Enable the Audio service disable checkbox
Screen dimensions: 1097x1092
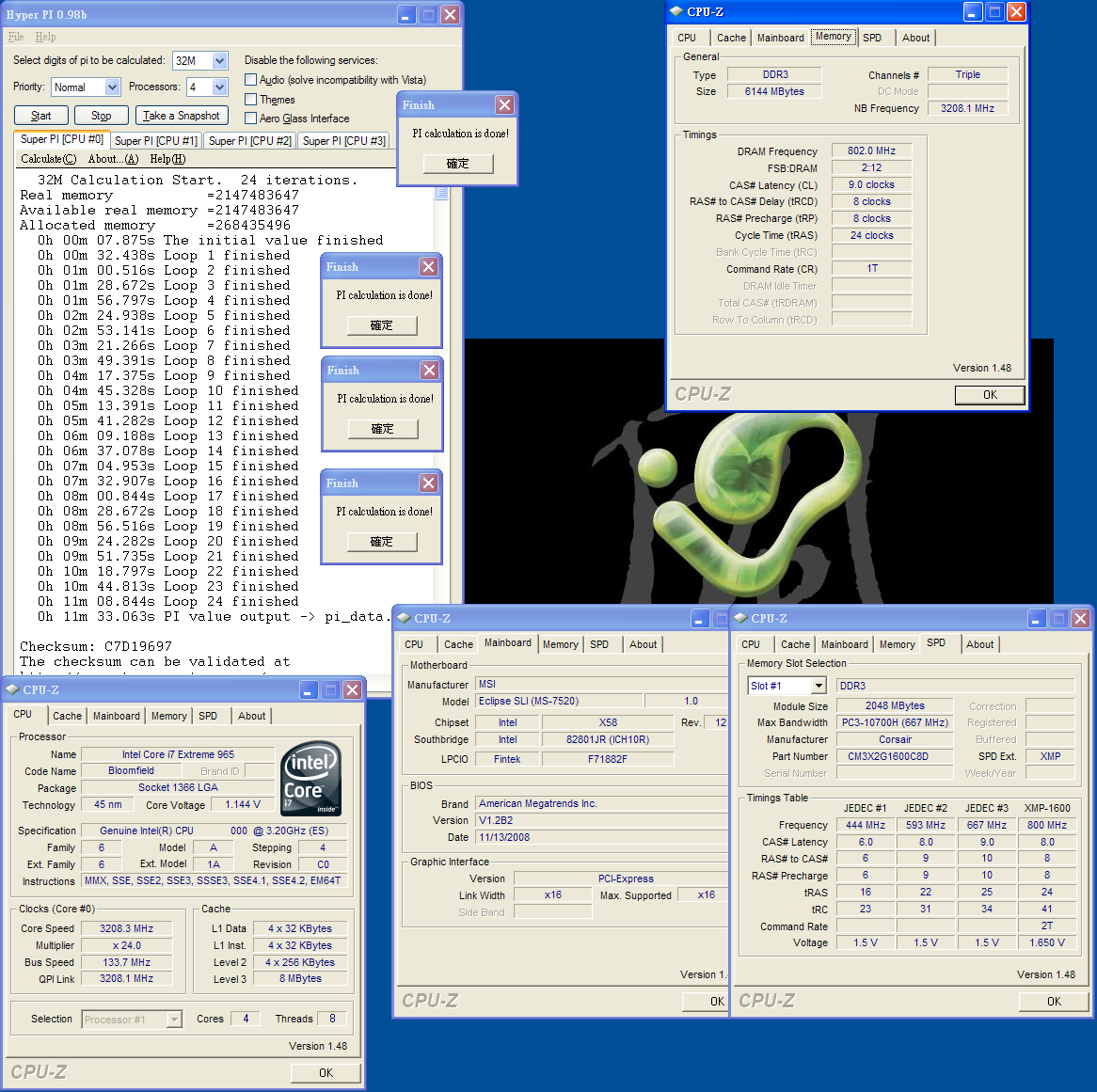tap(251, 80)
